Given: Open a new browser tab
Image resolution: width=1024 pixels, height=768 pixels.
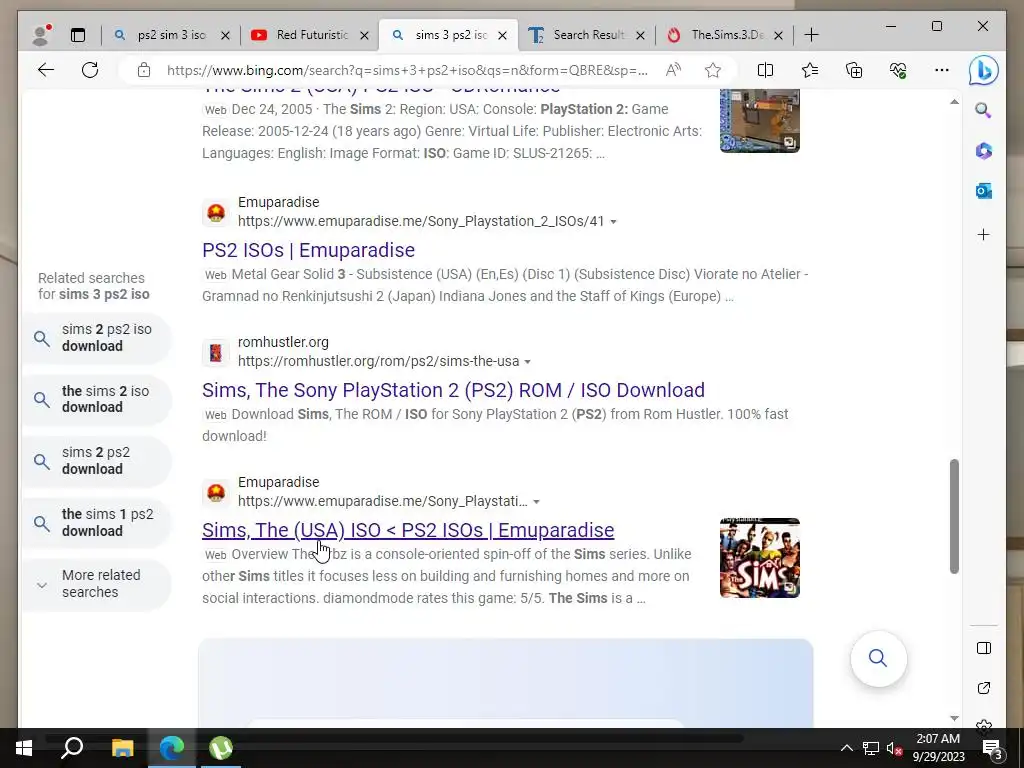Looking at the screenshot, I should [811, 35].
